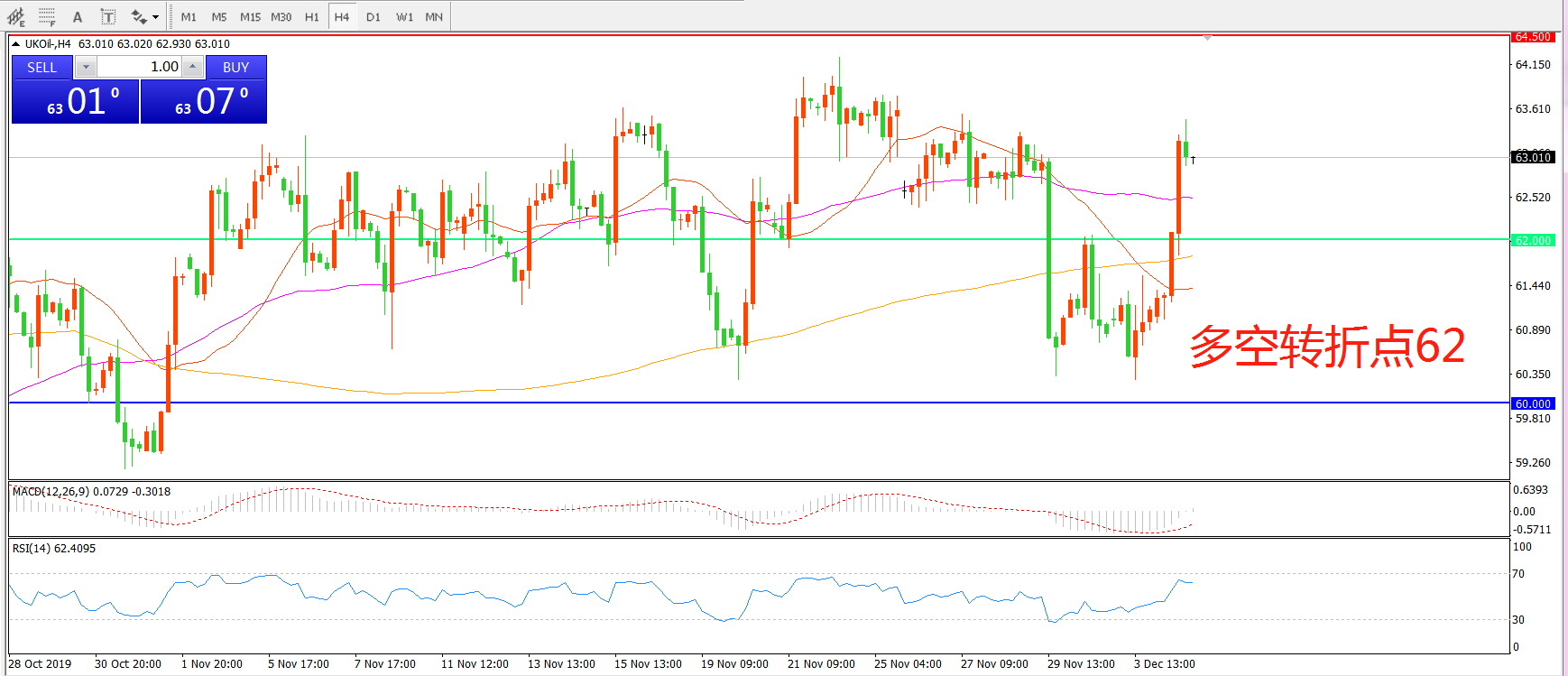
Task: Collapse the one-click trading panel triangle
Action: 15,43
